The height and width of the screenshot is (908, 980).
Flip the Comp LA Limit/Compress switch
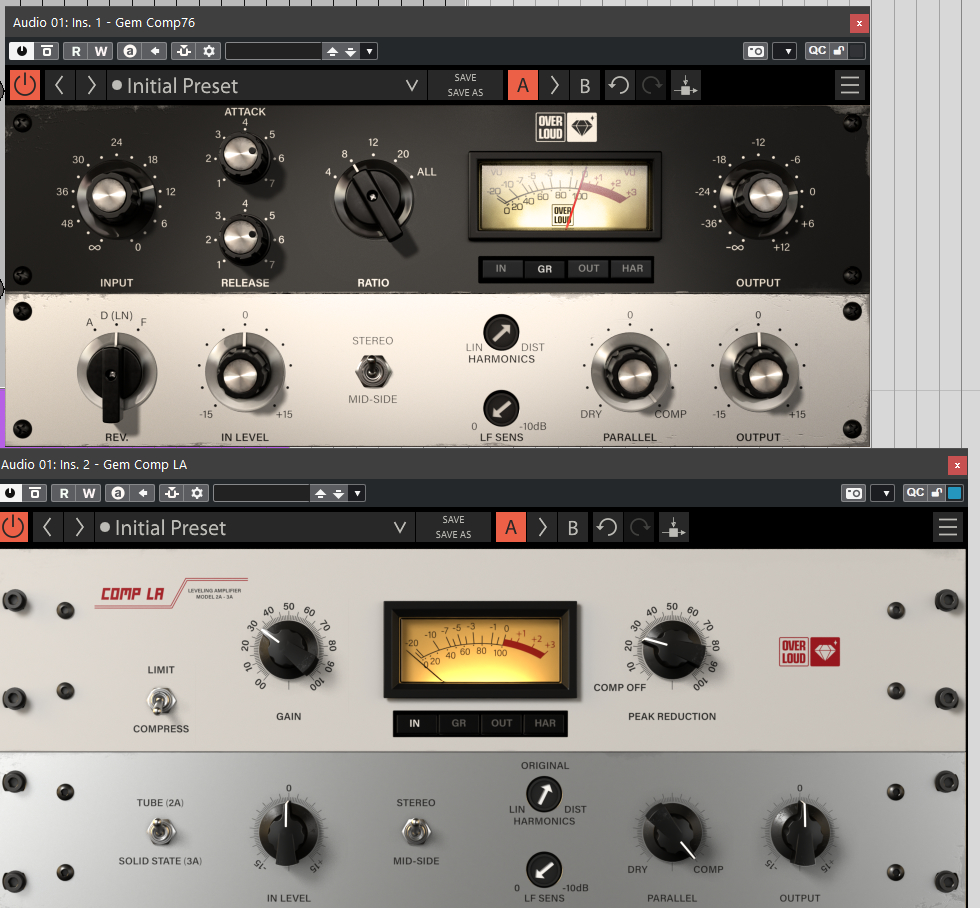[159, 698]
